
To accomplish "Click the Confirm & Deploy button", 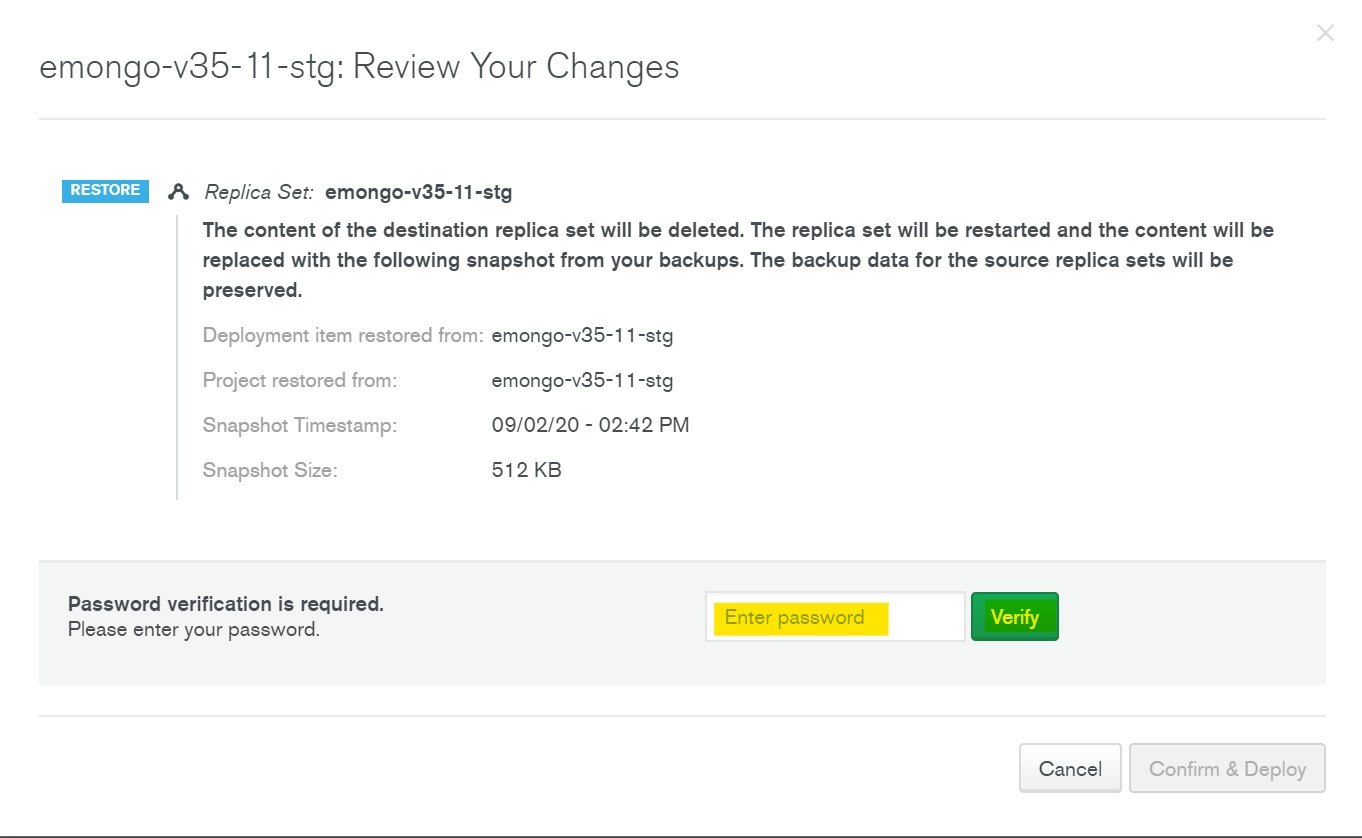I will pyautogui.click(x=1227, y=769).
